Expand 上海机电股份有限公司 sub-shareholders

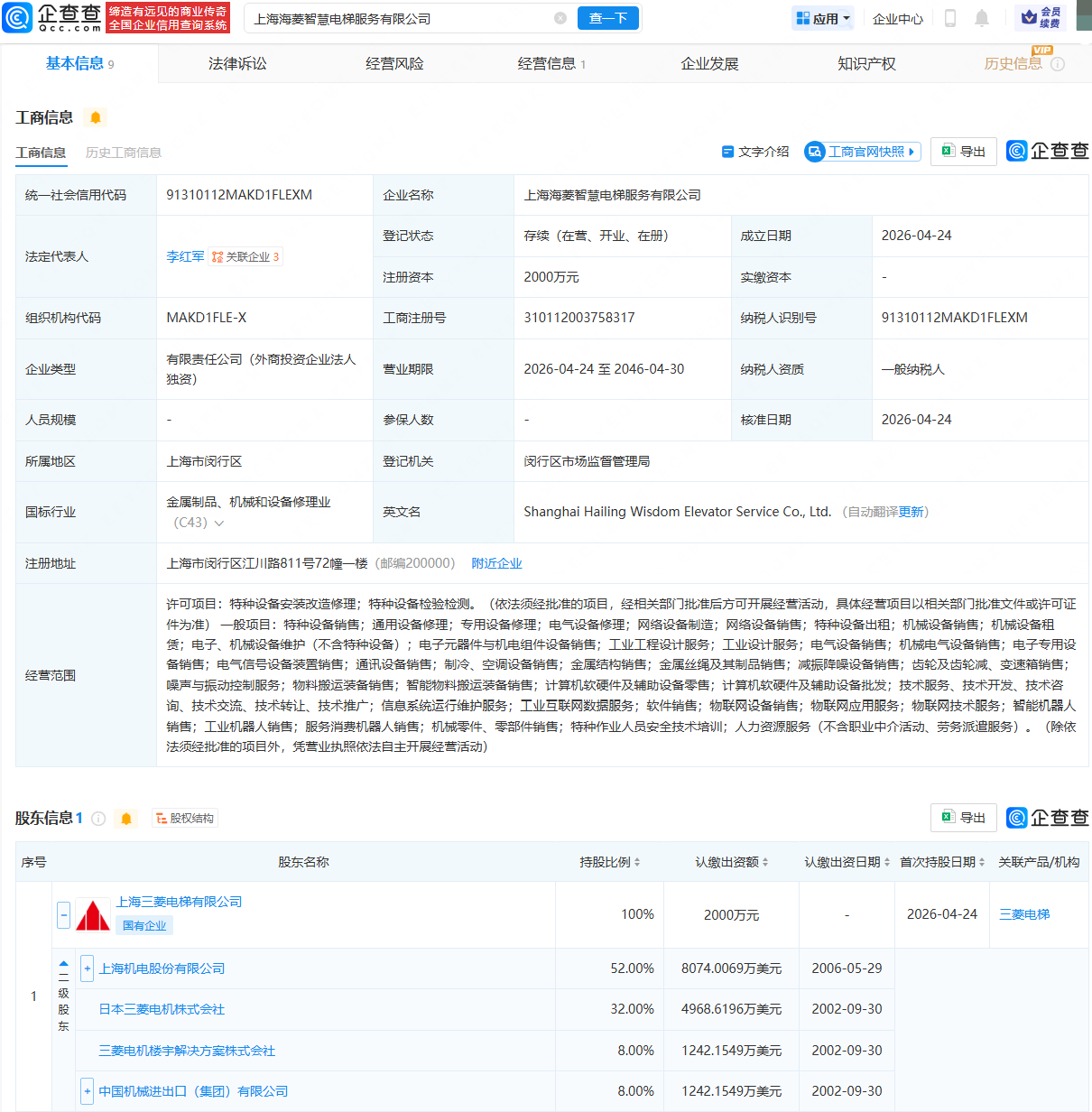point(88,968)
